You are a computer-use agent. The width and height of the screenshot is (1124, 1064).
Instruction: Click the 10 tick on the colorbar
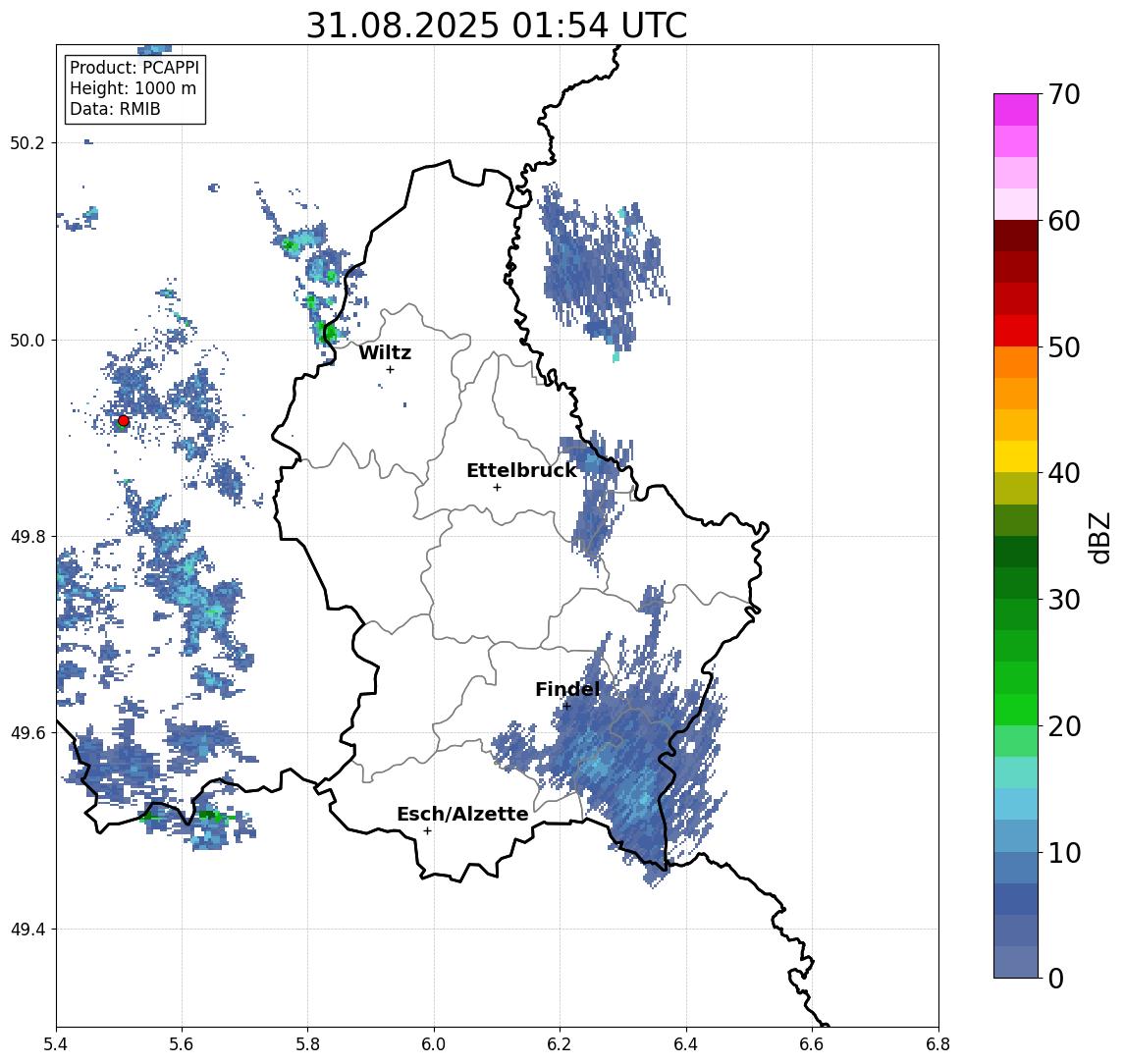click(x=1064, y=852)
